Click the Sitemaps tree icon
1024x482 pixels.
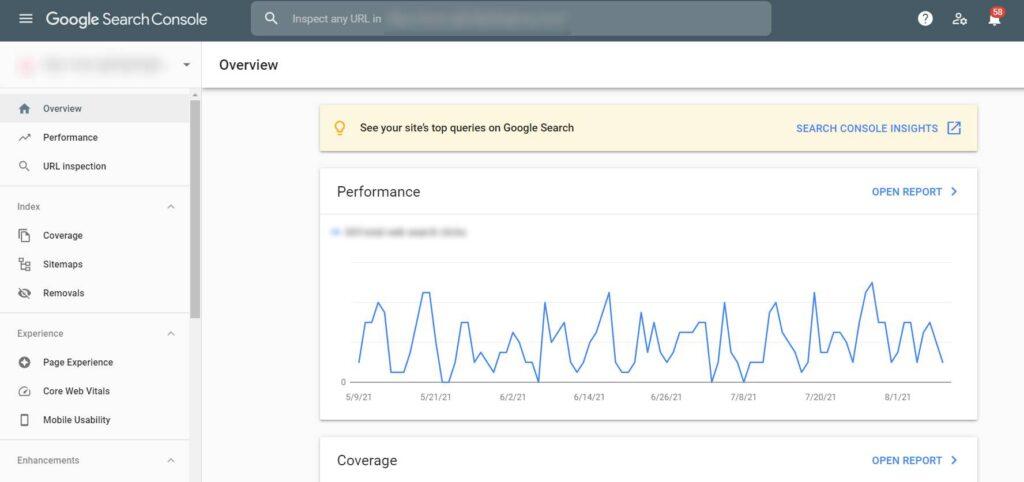point(24,265)
